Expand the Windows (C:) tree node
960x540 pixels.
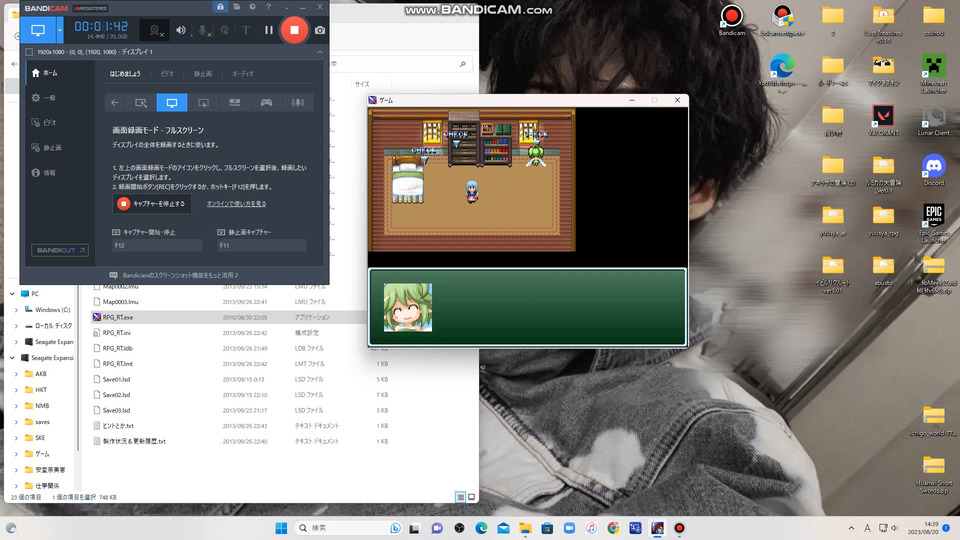pos(17,310)
